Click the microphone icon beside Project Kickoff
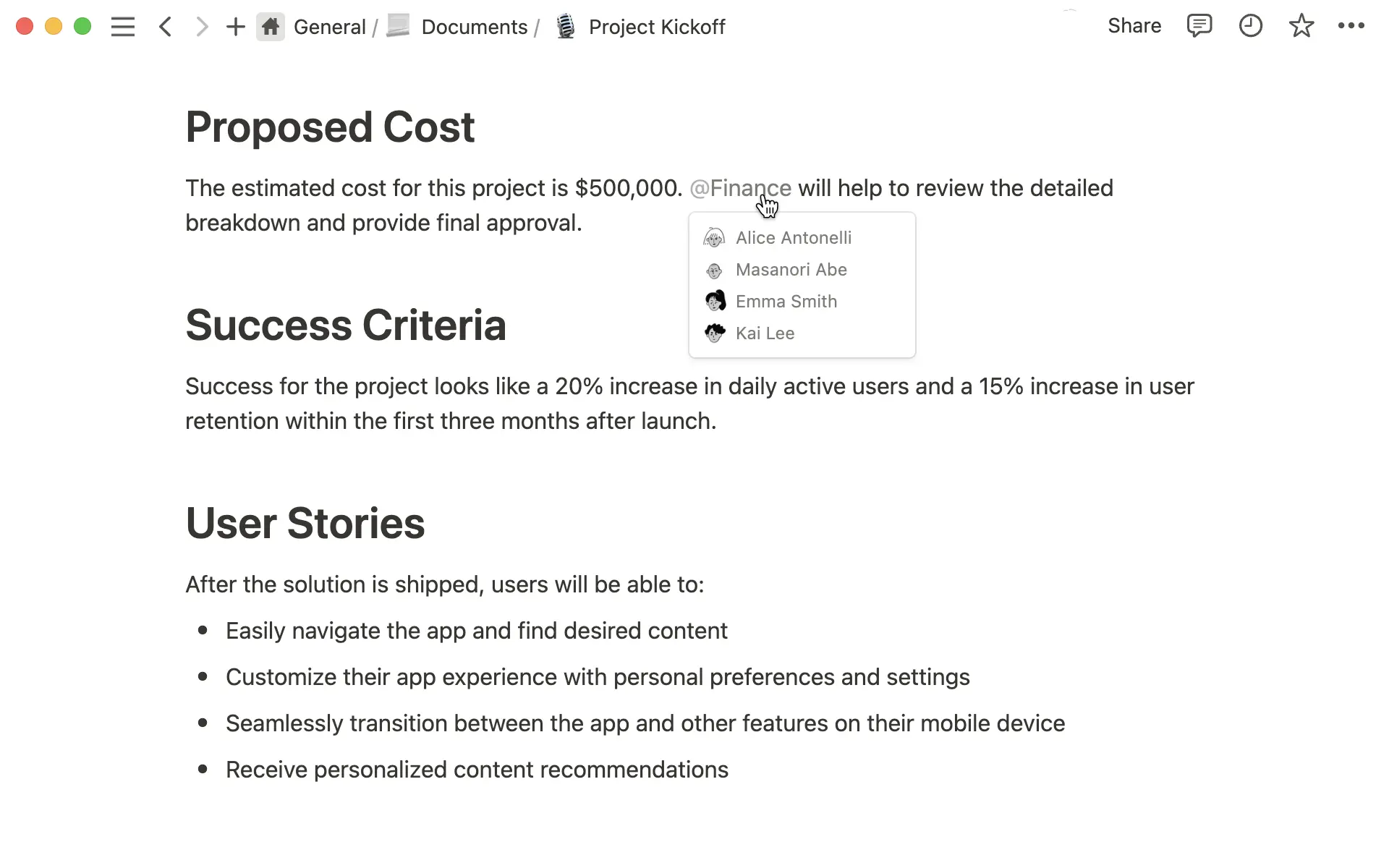Screen dimensions: 1389x868 coord(566,27)
